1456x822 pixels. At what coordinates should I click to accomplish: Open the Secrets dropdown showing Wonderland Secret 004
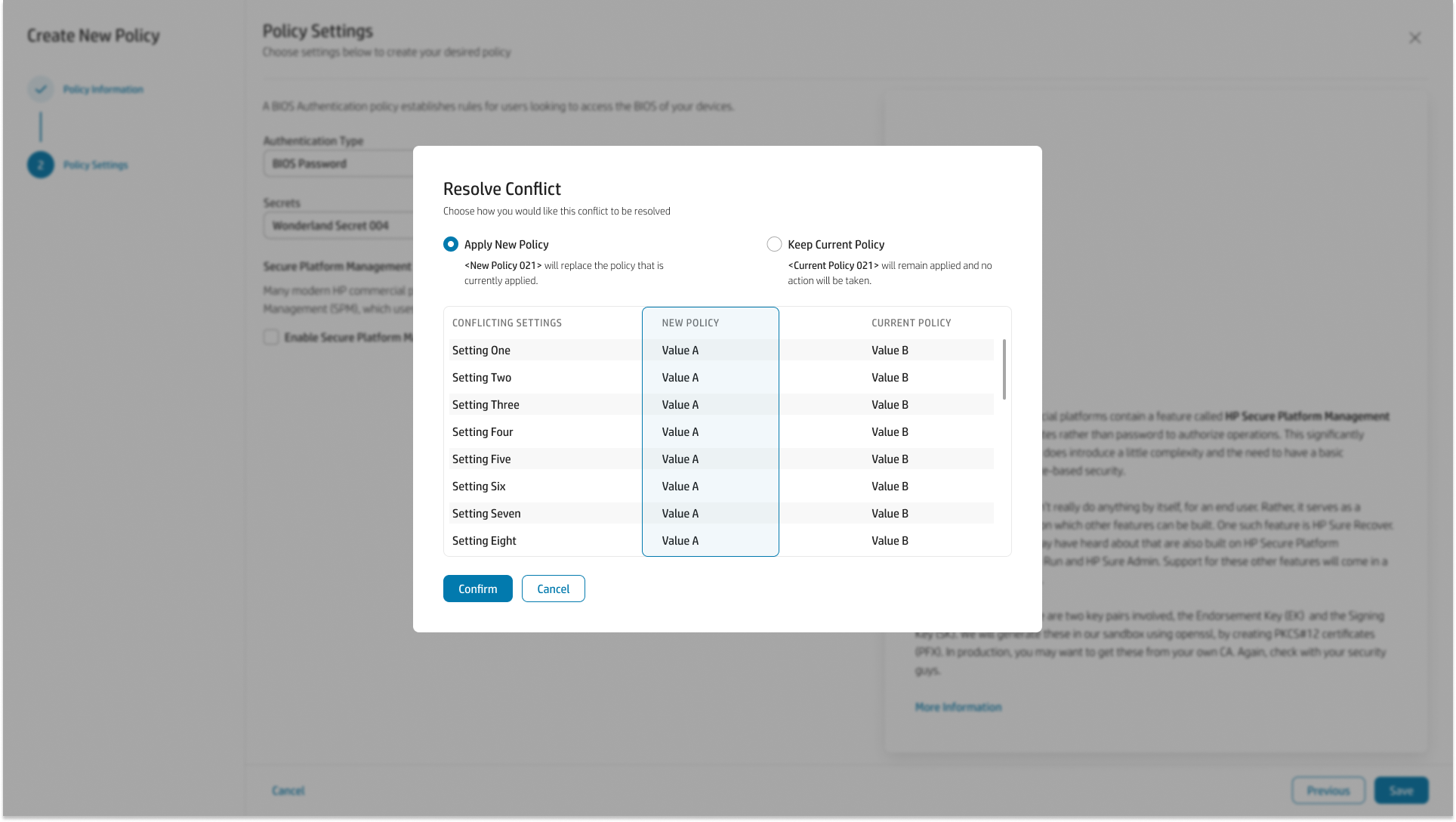click(339, 225)
